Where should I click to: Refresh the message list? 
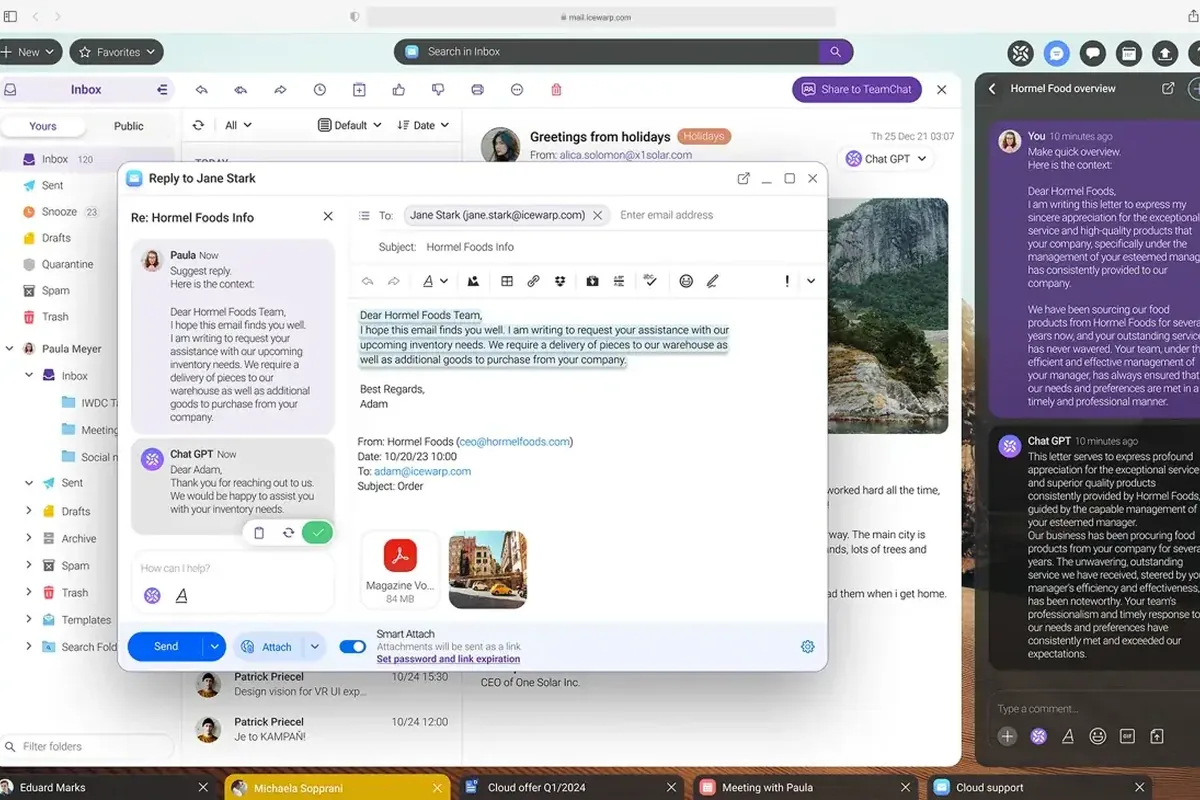(198, 125)
